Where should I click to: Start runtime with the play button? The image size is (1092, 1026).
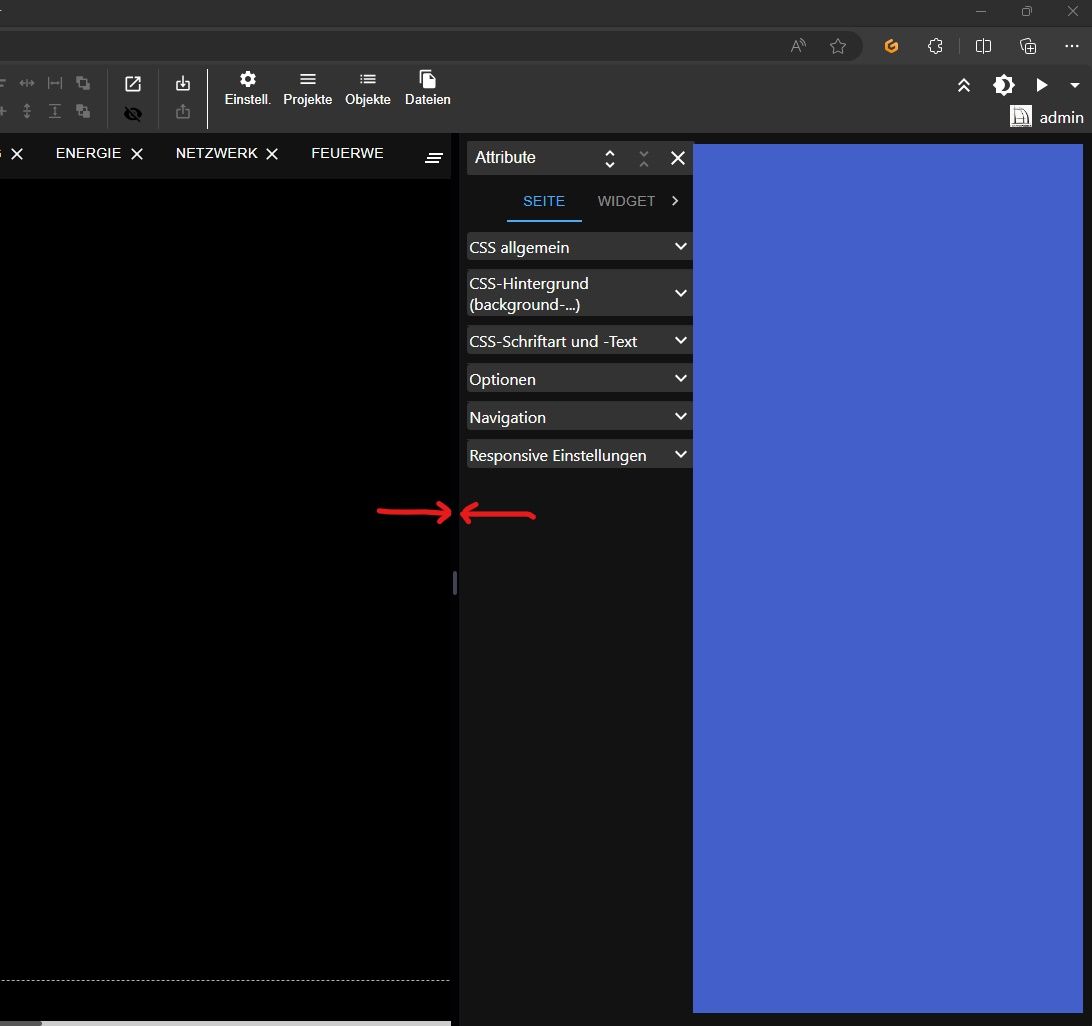(1041, 85)
